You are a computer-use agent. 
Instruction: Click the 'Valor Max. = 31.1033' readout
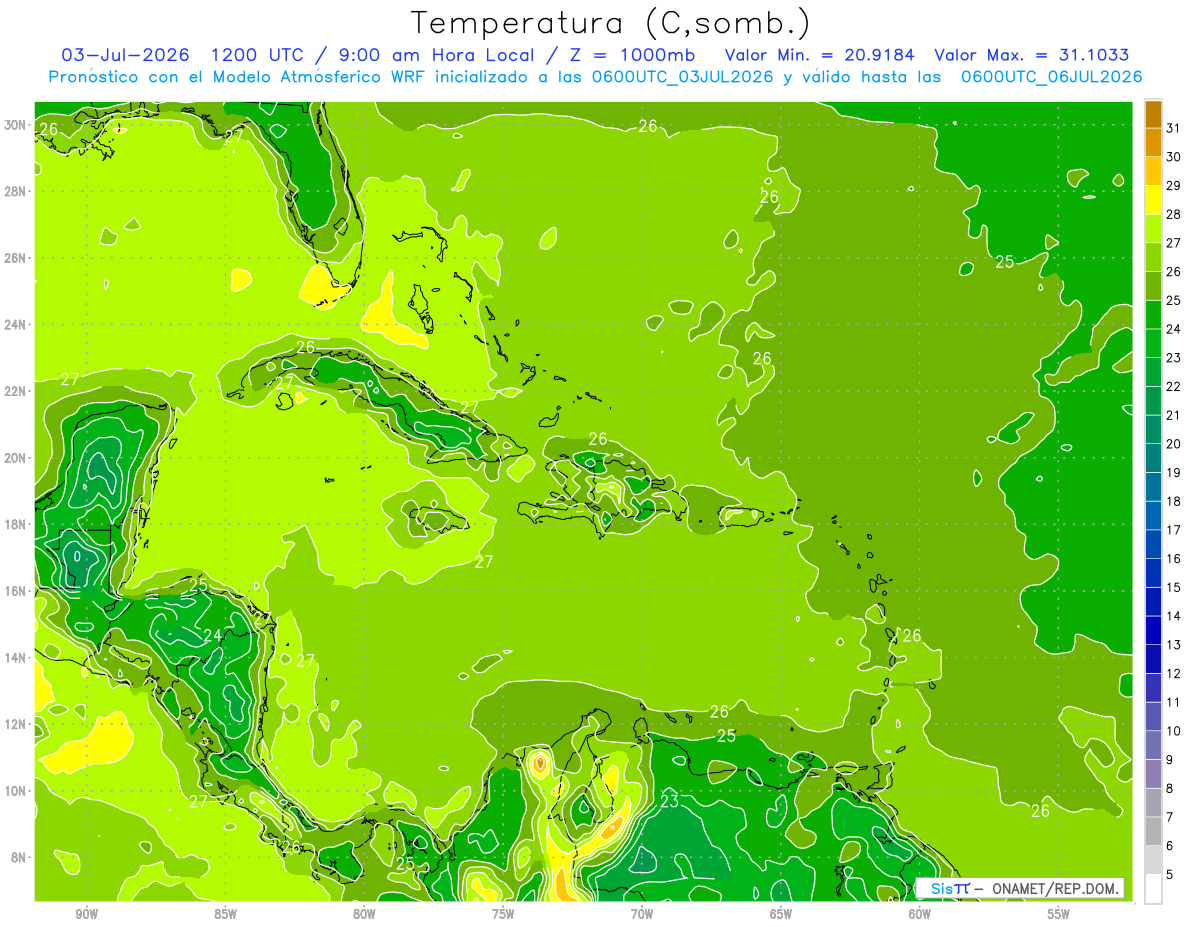pos(1032,55)
